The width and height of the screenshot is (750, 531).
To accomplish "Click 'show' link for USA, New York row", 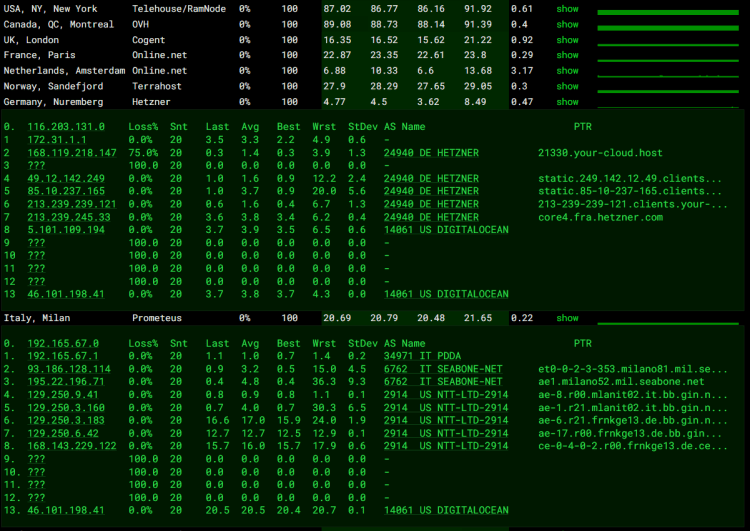I will click(x=567, y=8).
